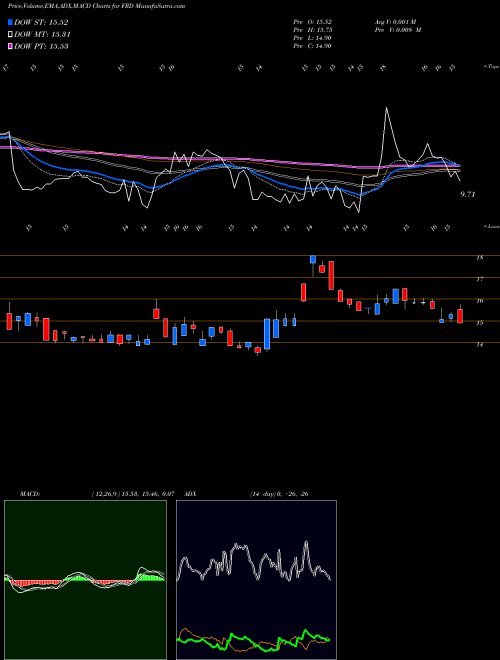Click the 'Pre L: 14.90' low value

pyautogui.click(x=313, y=38)
